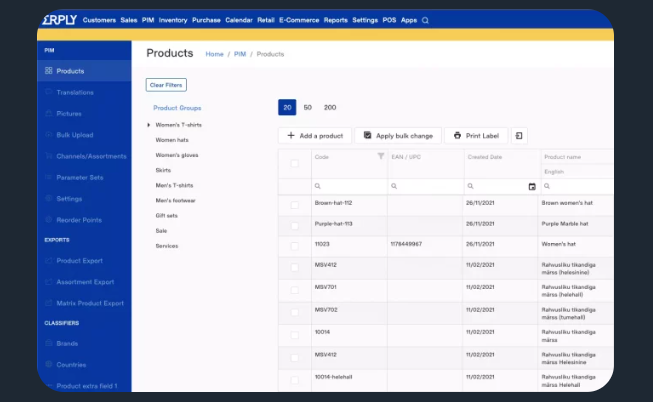Click the icon beside sidebar Settings item
The width and height of the screenshot is (653, 402).
click(48, 198)
